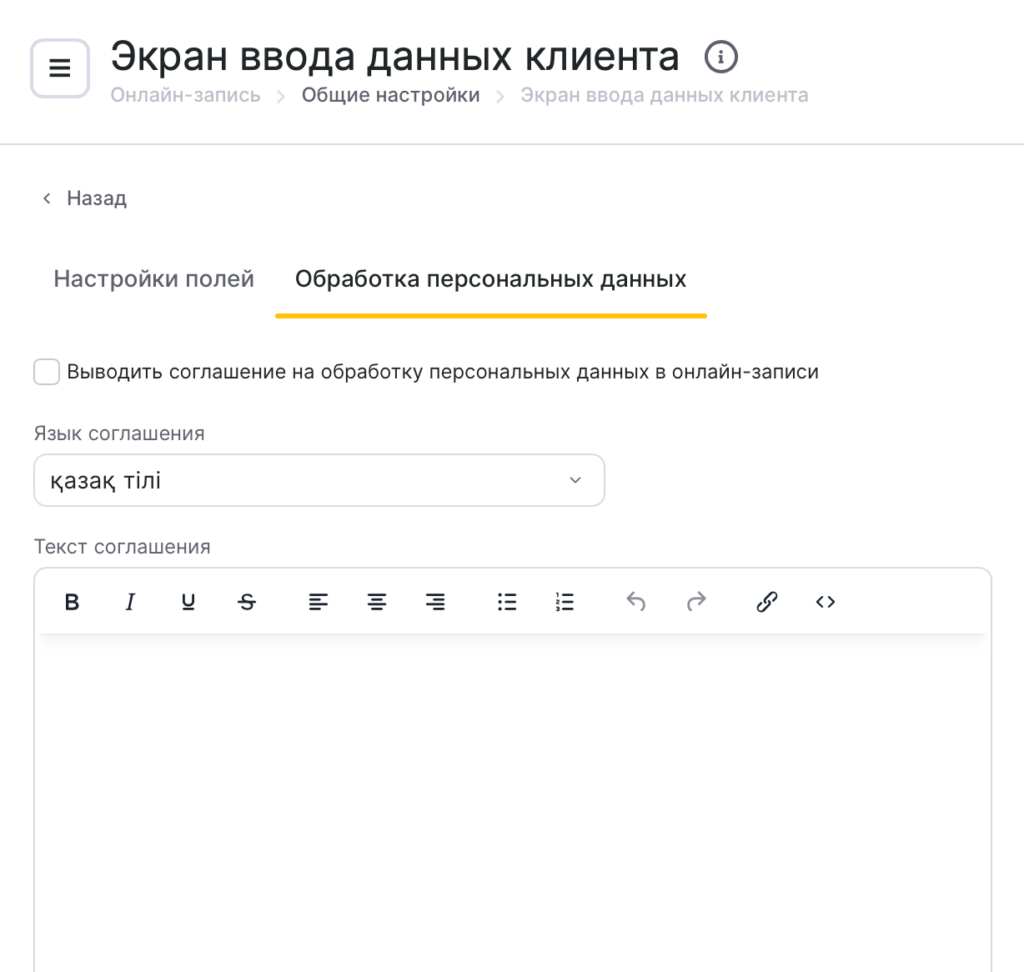Viewport: 1024px width, 972px height.
Task: Insert a numbered list
Action: (x=565, y=602)
